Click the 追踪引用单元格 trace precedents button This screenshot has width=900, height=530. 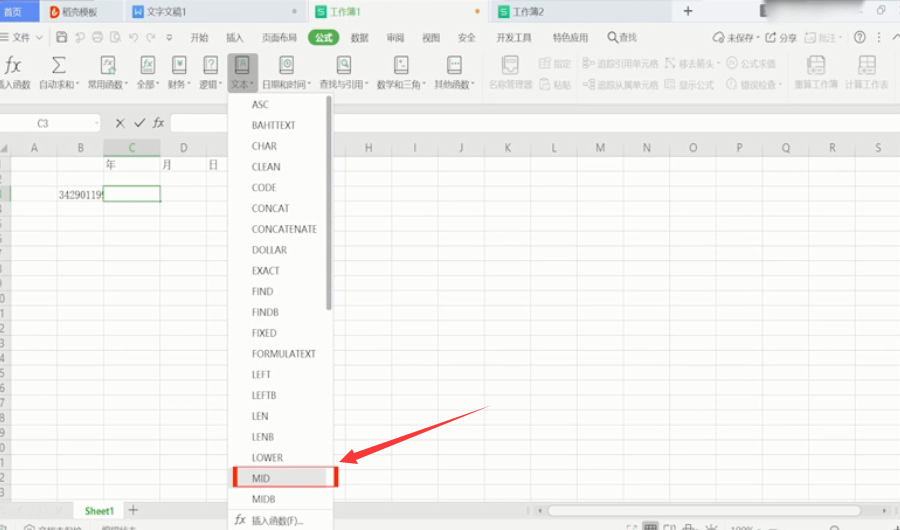pyautogui.click(x=620, y=63)
